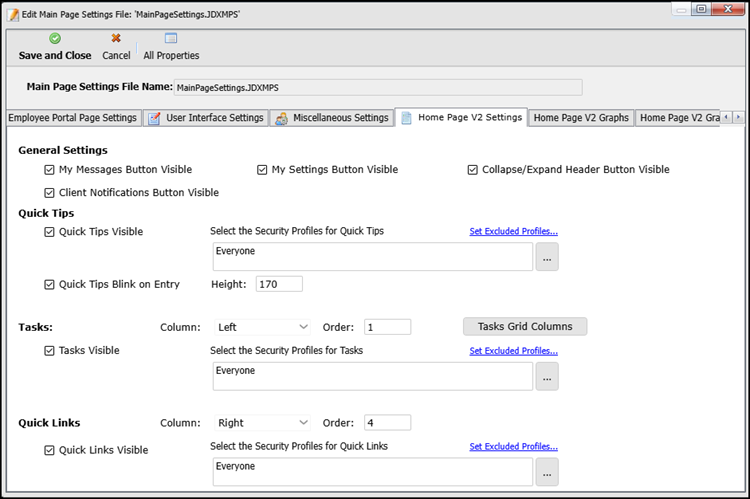Toggle My Settings Button Visible checkbox
750x499 pixels.
[262, 170]
